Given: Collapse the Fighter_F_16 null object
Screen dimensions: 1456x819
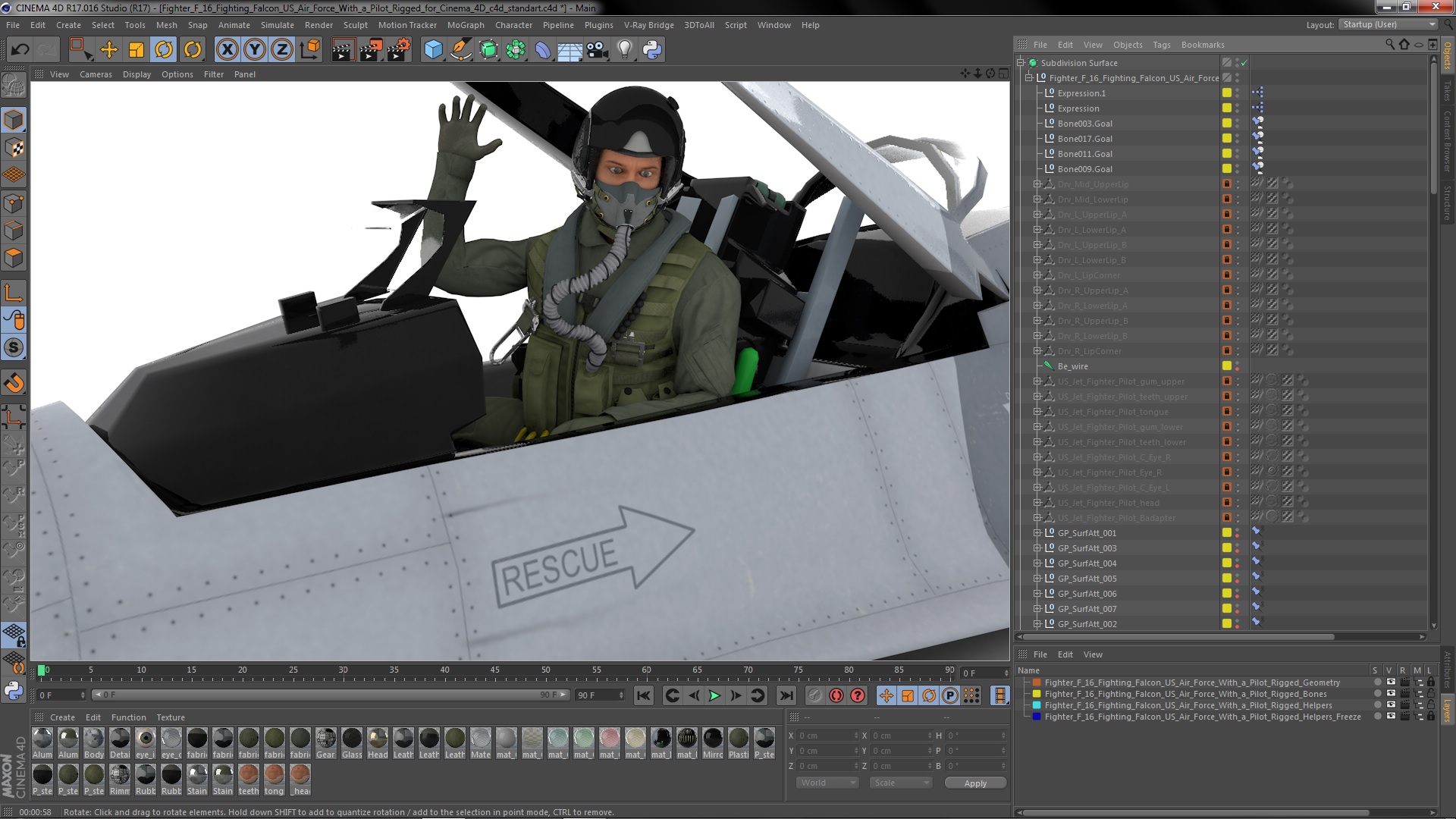Looking at the screenshot, I should (1029, 78).
